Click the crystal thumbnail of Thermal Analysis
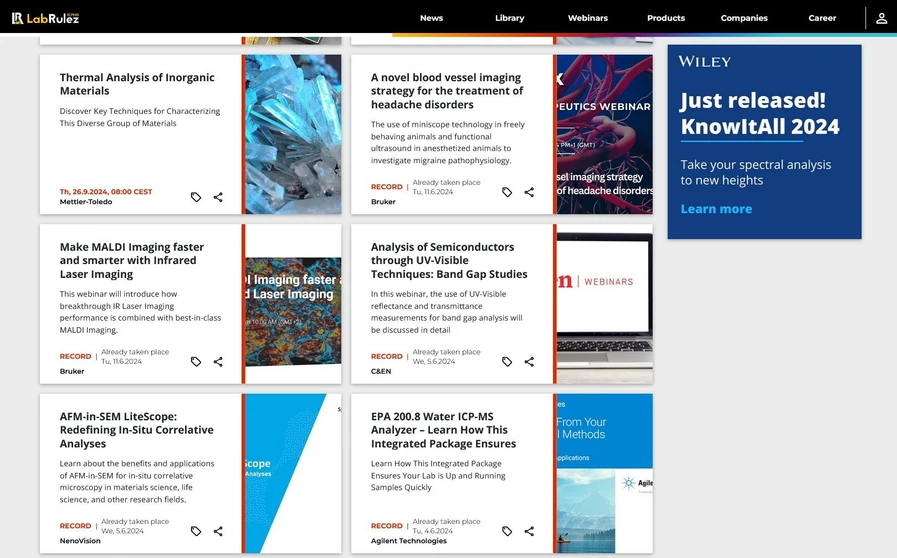This screenshot has height=558, width=897. (293, 134)
